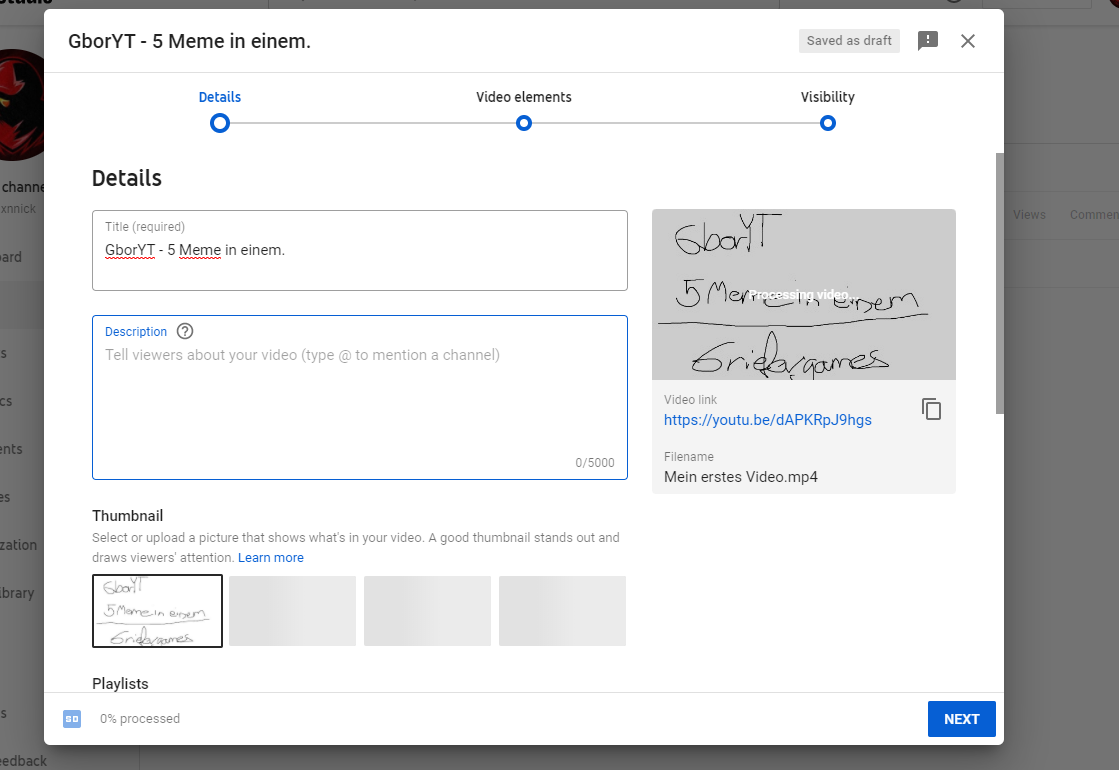Open the Visibility tab label
The image size is (1119, 770).
coord(828,97)
